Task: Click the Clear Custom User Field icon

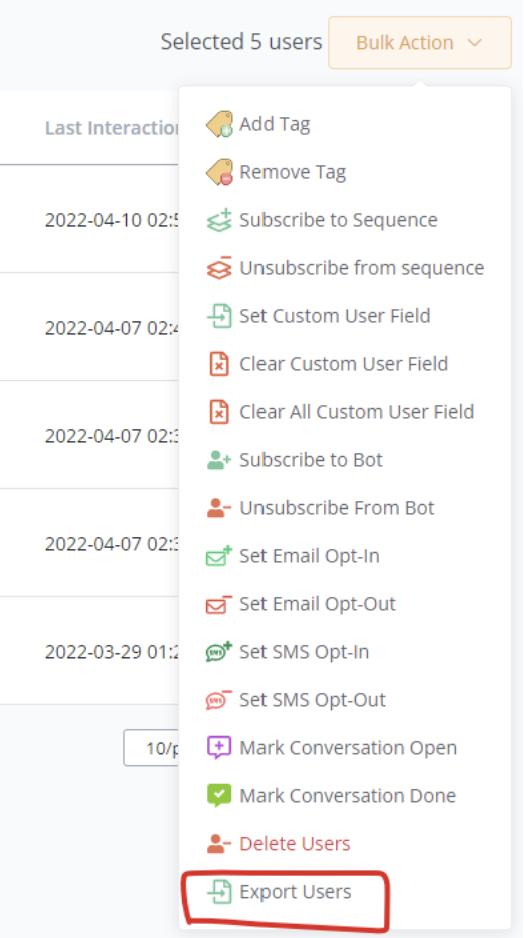Action: (x=219, y=364)
